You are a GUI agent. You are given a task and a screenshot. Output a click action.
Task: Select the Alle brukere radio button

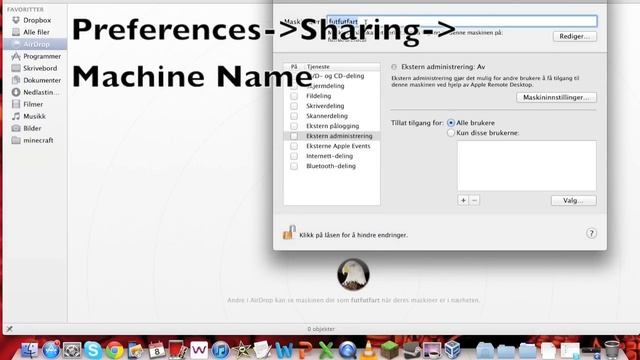(x=451, y=123)
